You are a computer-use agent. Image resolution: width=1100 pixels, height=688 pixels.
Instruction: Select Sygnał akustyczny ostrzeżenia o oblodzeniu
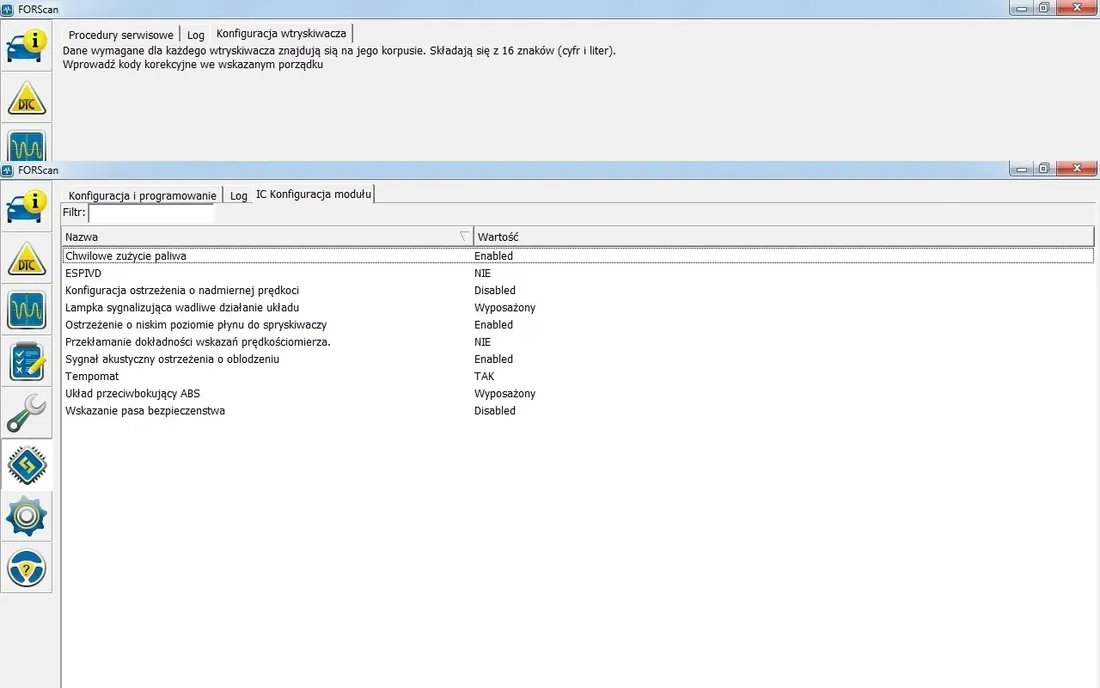tap(578, 359)
